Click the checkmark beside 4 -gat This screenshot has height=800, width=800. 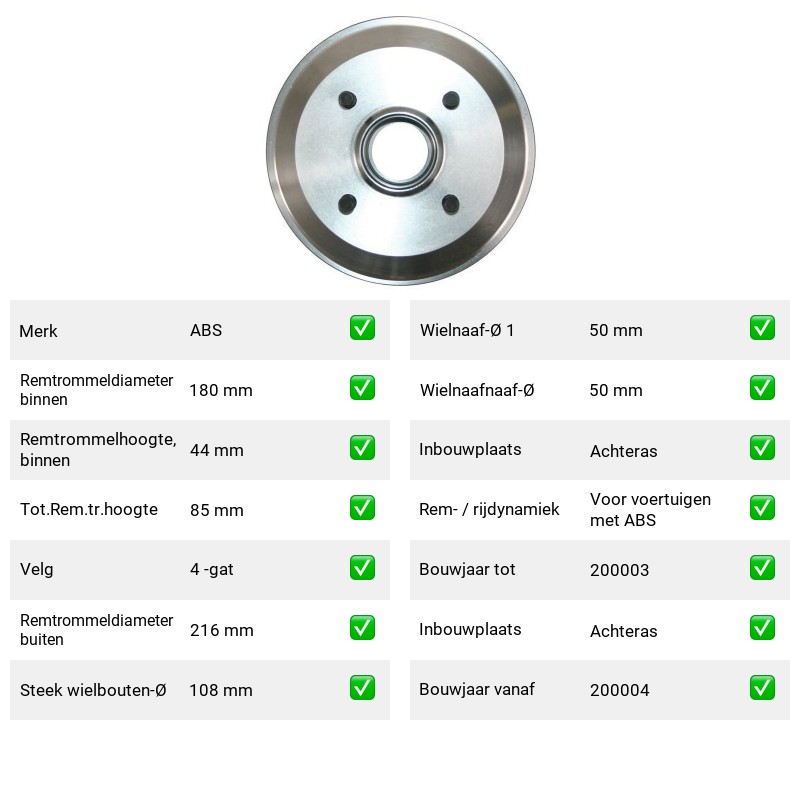pos(362,568)
